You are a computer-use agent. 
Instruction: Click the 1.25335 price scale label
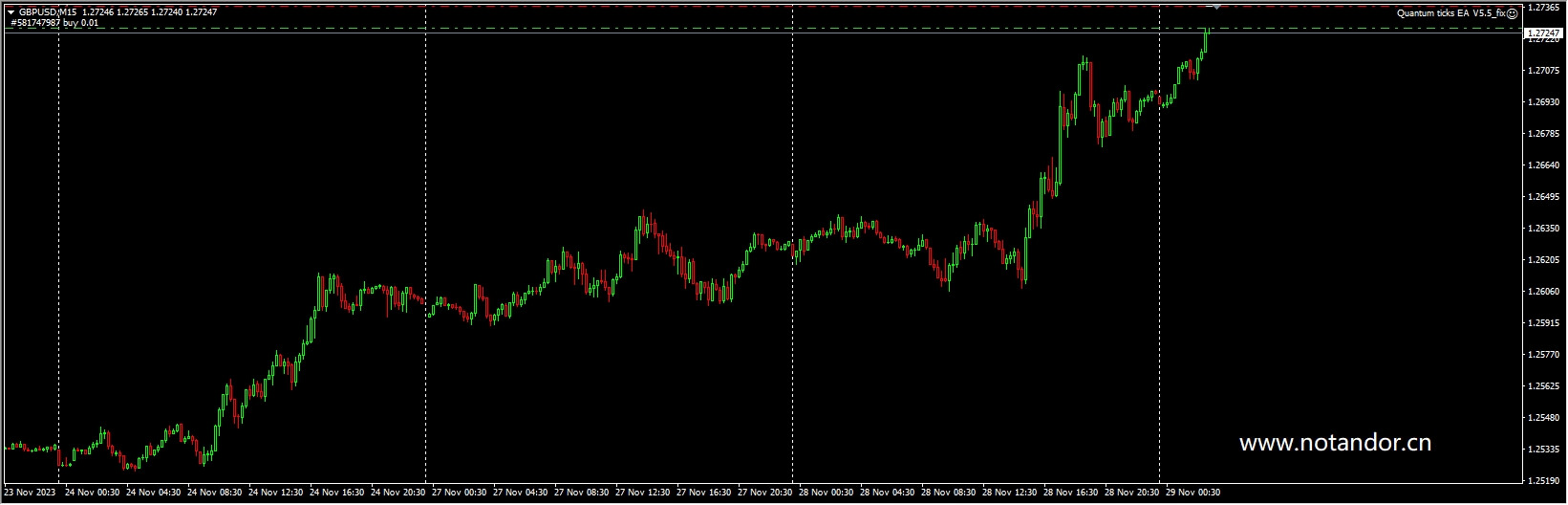coord(1543,450)
